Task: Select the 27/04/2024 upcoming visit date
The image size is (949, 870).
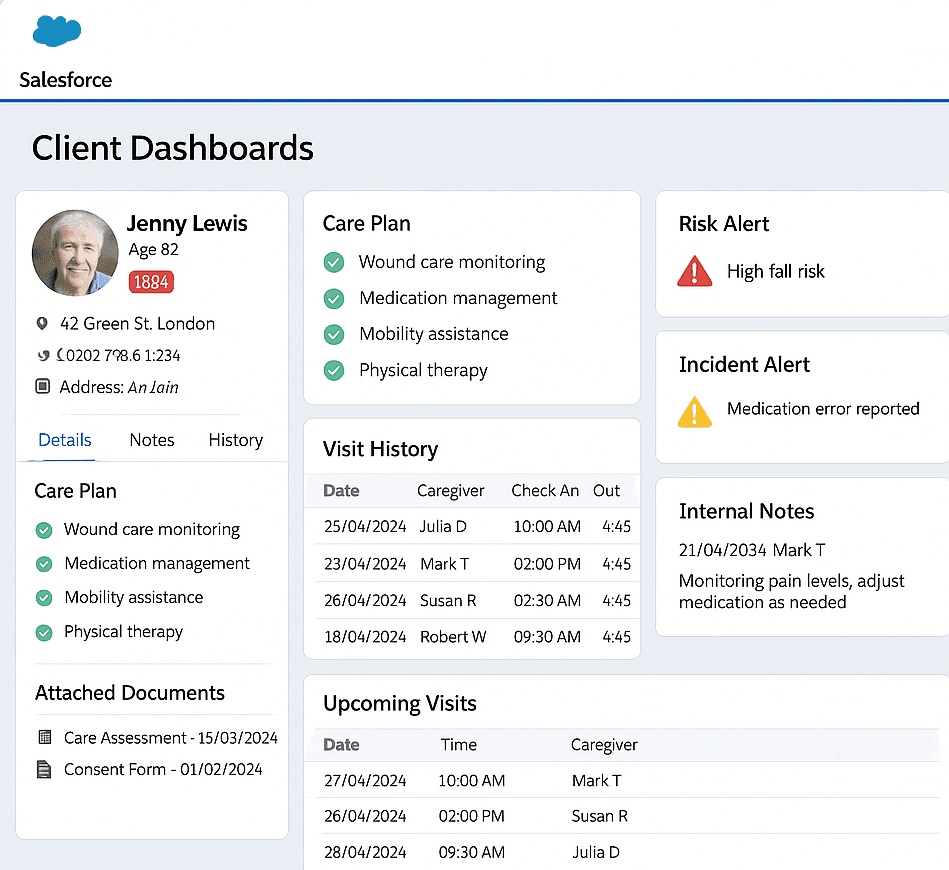Action: click(x=365, y=781)
